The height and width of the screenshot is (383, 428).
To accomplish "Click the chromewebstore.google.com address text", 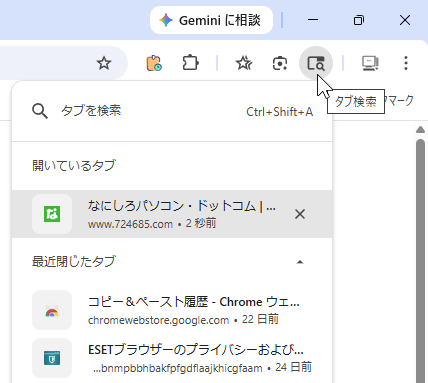I will (158, 320).
